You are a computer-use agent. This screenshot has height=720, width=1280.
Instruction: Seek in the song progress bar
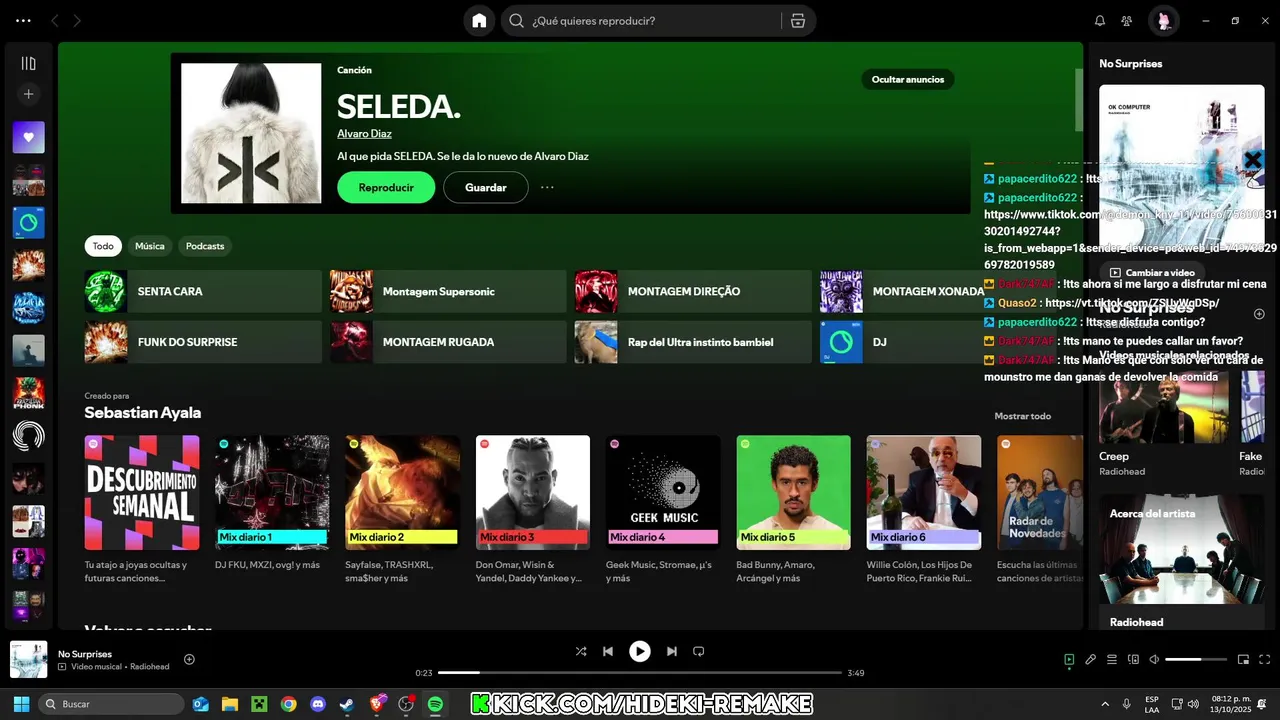point(640,673)
